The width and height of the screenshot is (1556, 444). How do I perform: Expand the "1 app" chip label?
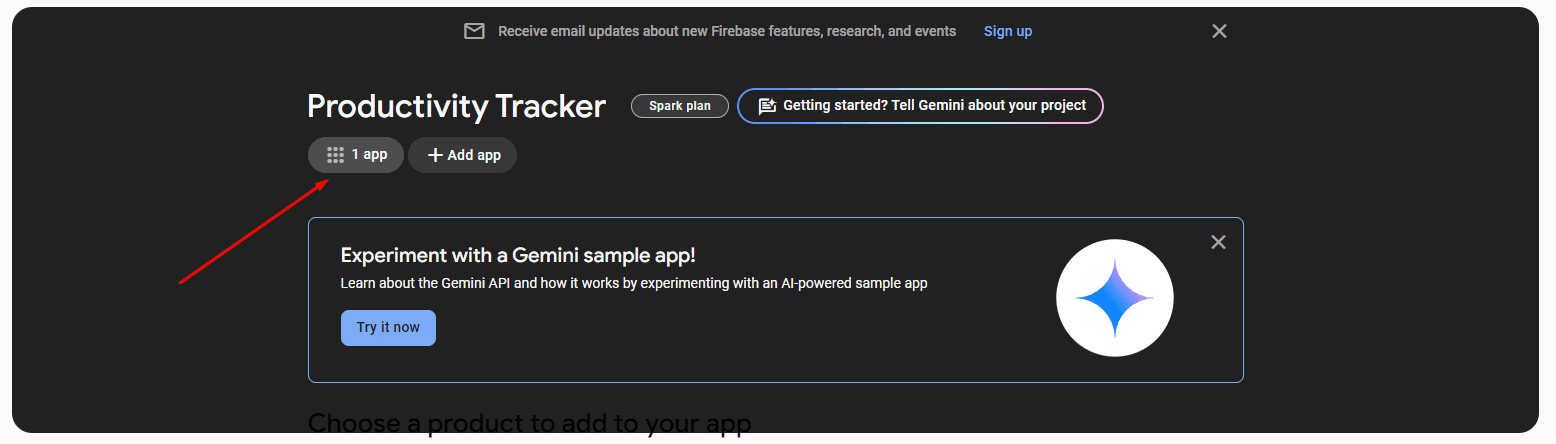pos(369,155)
